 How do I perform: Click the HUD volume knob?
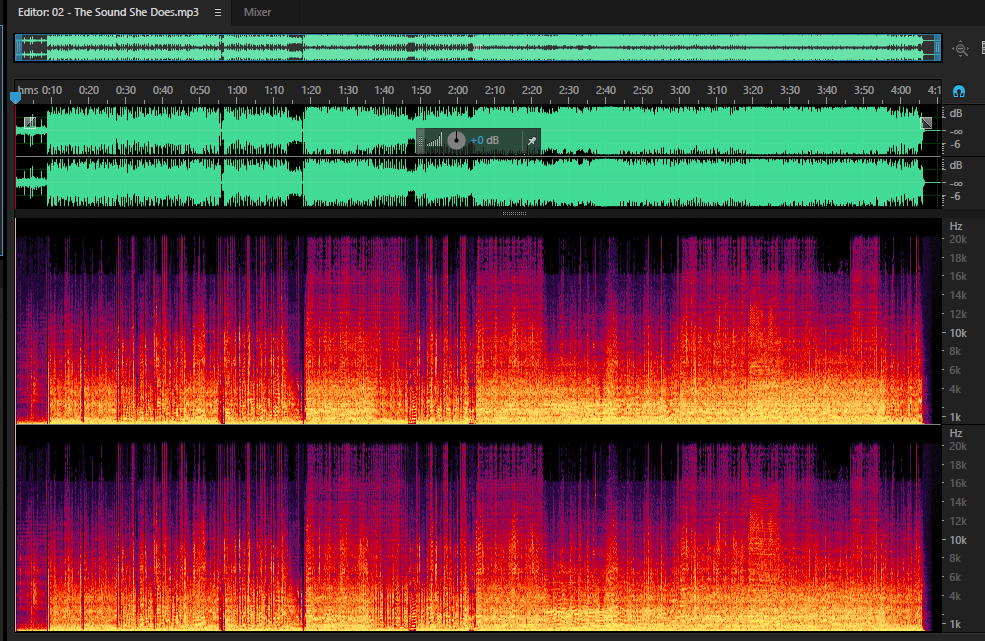pos(456,140)
